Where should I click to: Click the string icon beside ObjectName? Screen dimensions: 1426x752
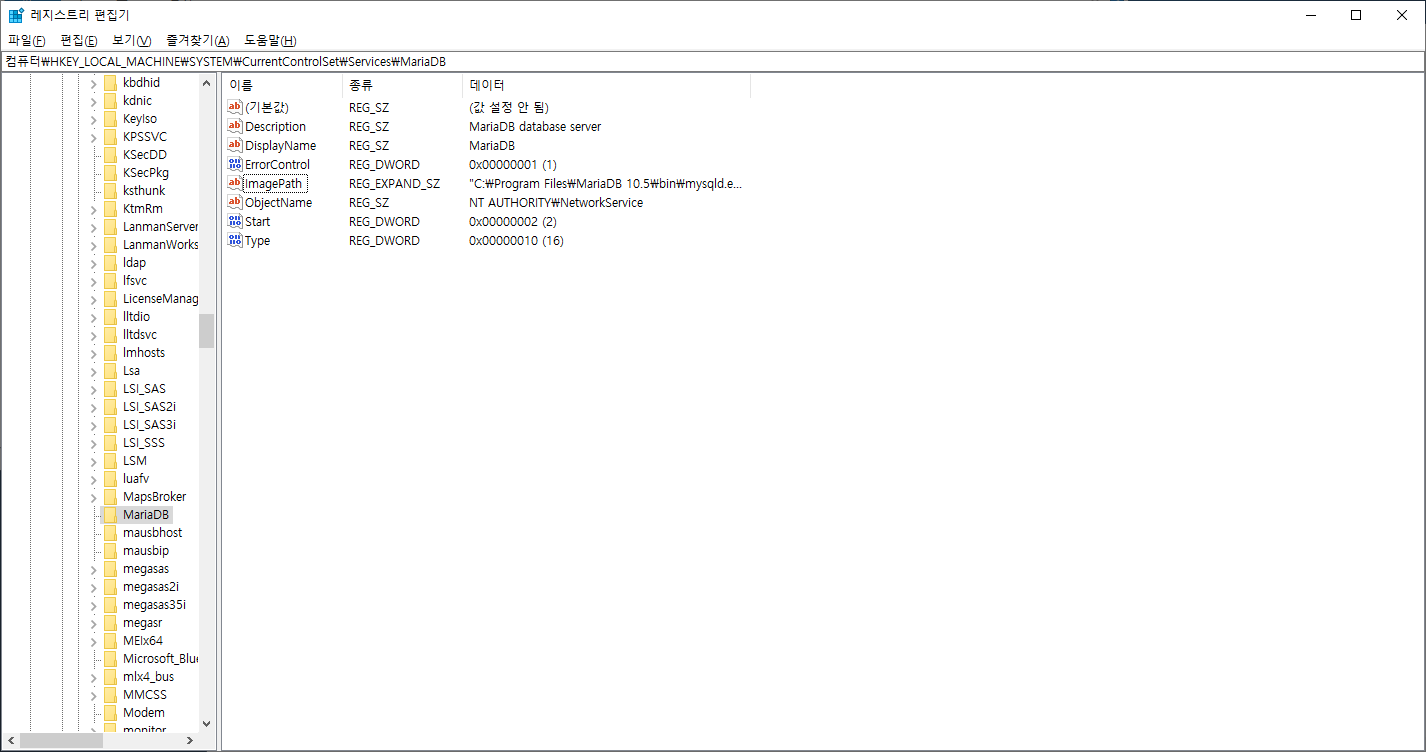pos(235,202)
